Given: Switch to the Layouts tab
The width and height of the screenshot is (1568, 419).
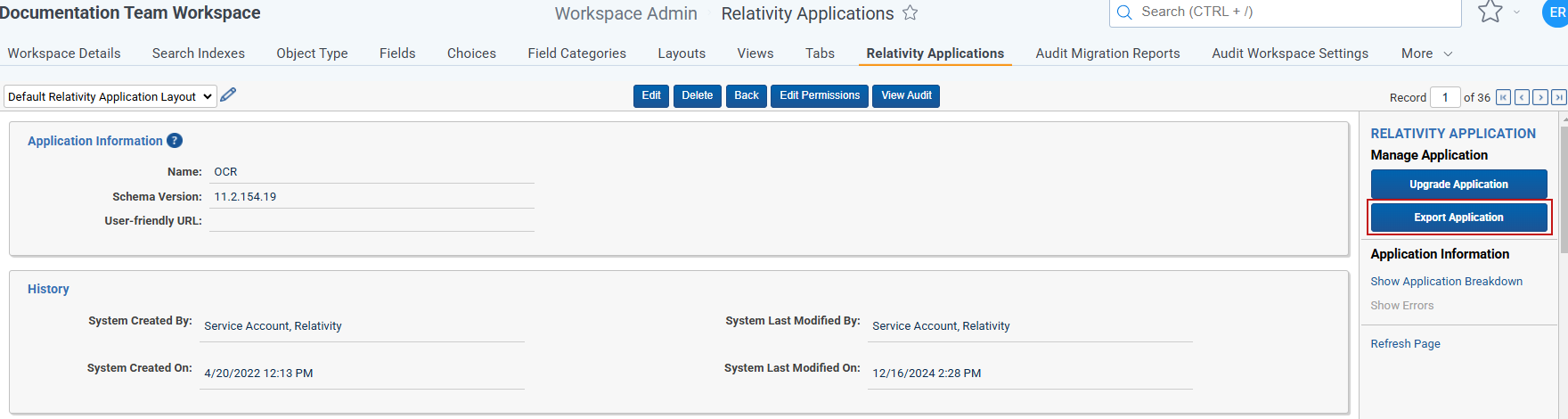Looking at the screenshot, I should tap(682, 53).
